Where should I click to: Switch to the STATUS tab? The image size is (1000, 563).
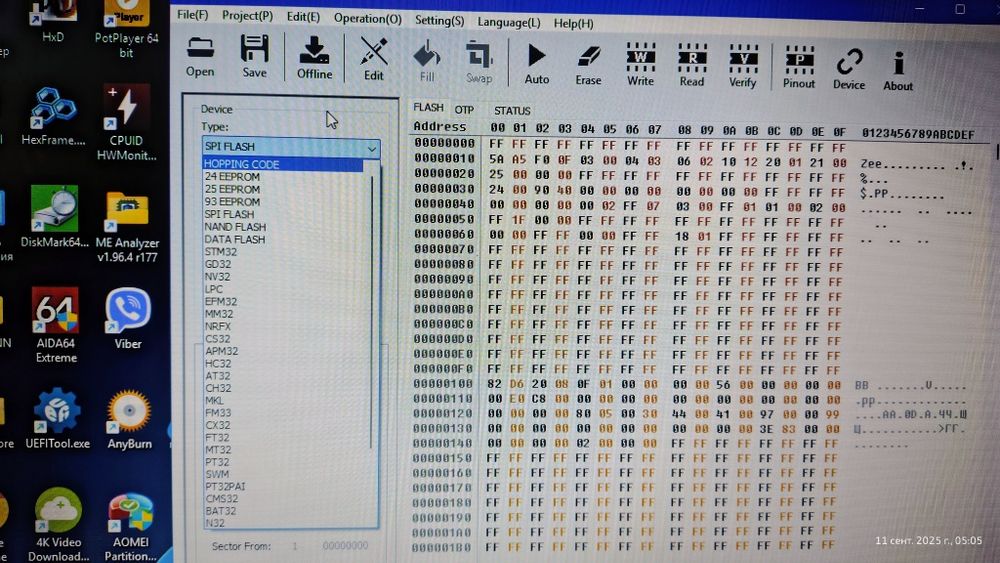click(x=512, y=111)
